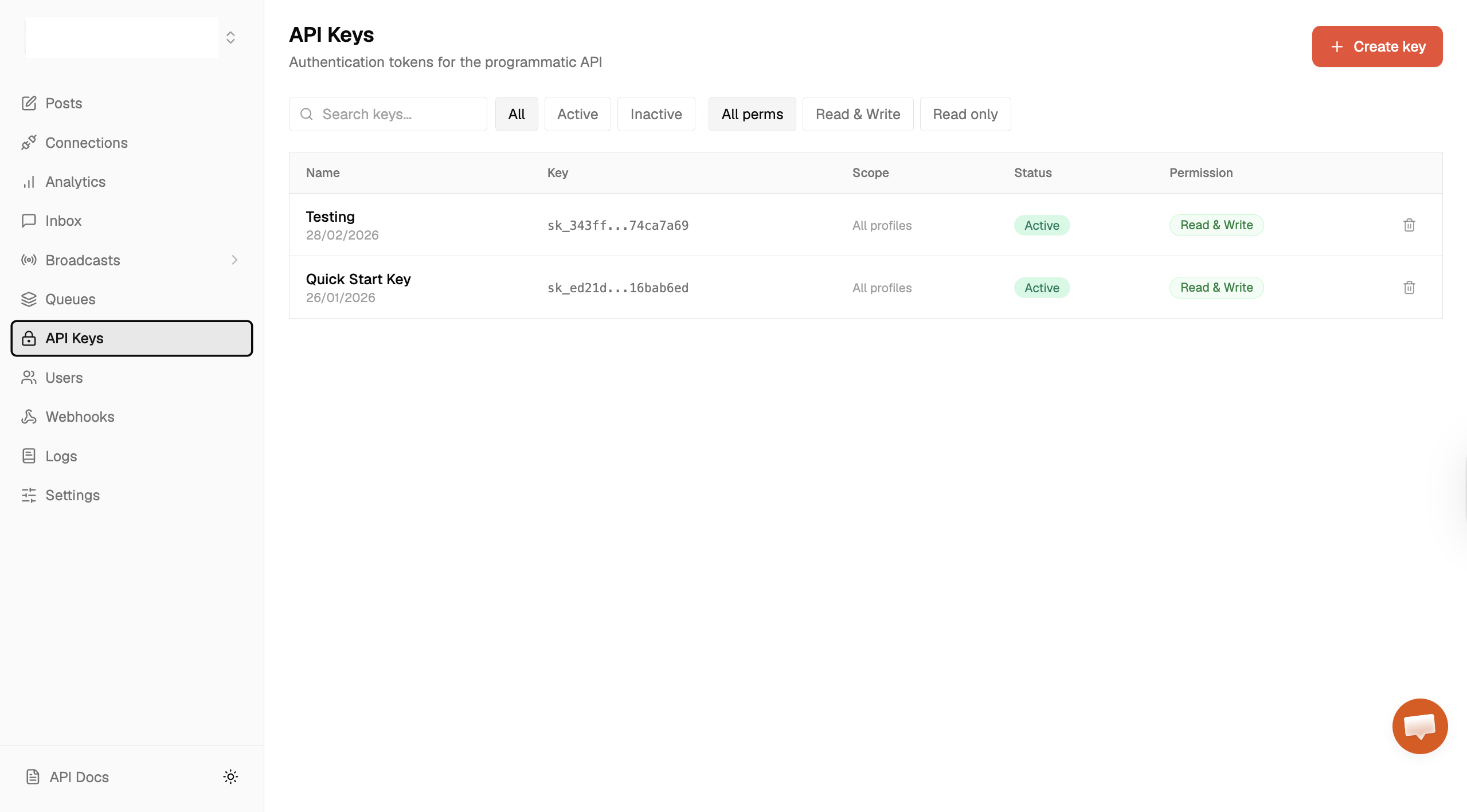Expand the Broadcasts submenu chevron
The image size is (1467, 812).
click(234, 260)
